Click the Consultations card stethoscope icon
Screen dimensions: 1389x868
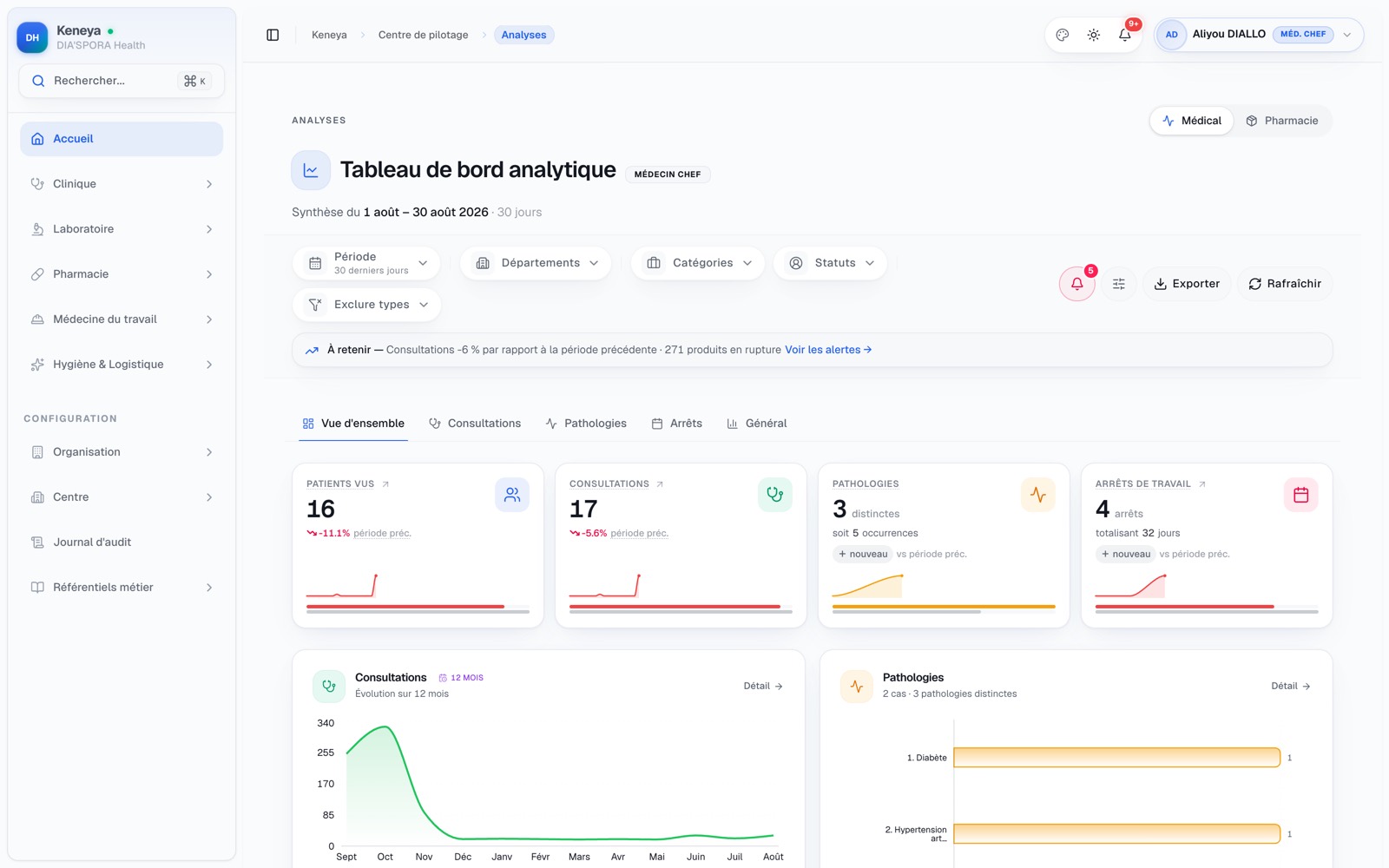[x=775, y=495]
